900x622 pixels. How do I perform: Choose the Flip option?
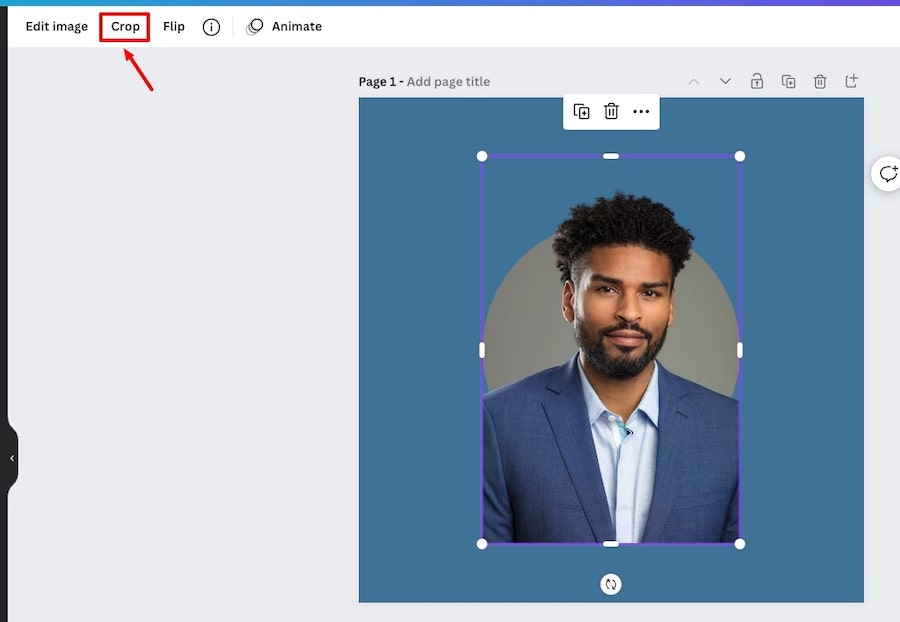[174, 26]
